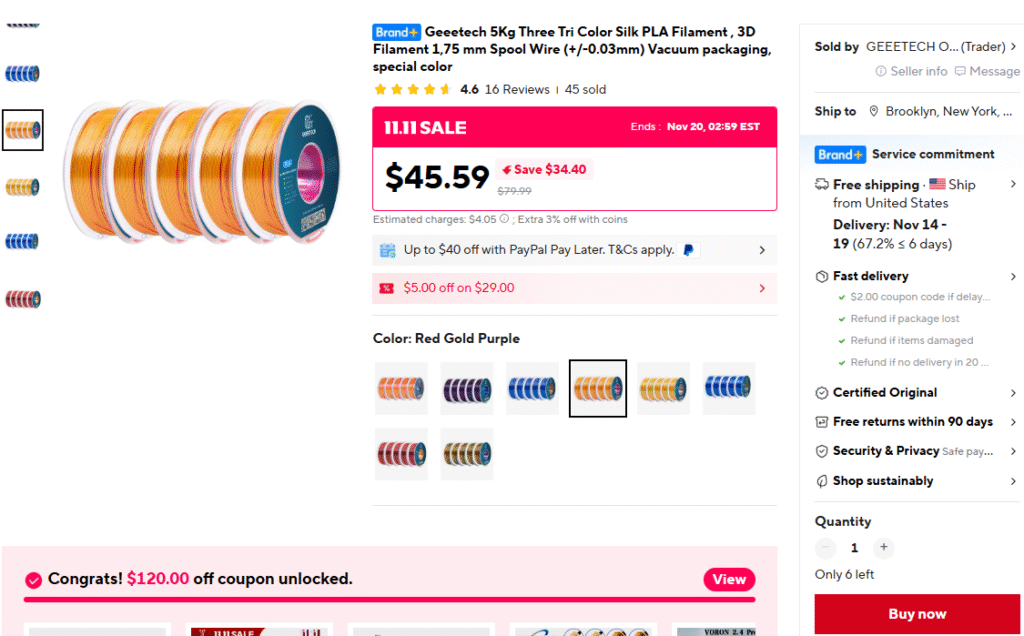Select the purple filament color swatch
The height and width of the screenshot is (636, 1024).
click(x=467, y=388)
